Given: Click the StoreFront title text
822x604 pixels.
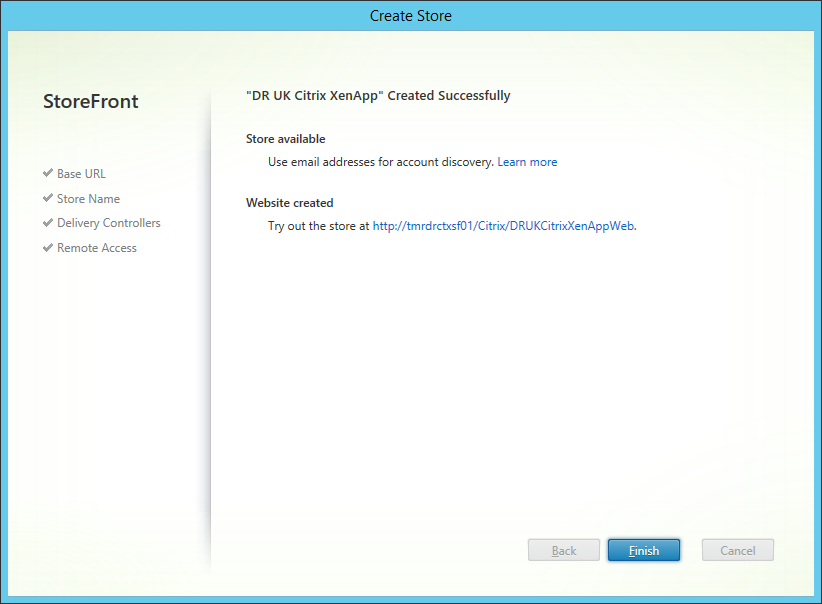Looking at the screenshot, I should (91, 101).
